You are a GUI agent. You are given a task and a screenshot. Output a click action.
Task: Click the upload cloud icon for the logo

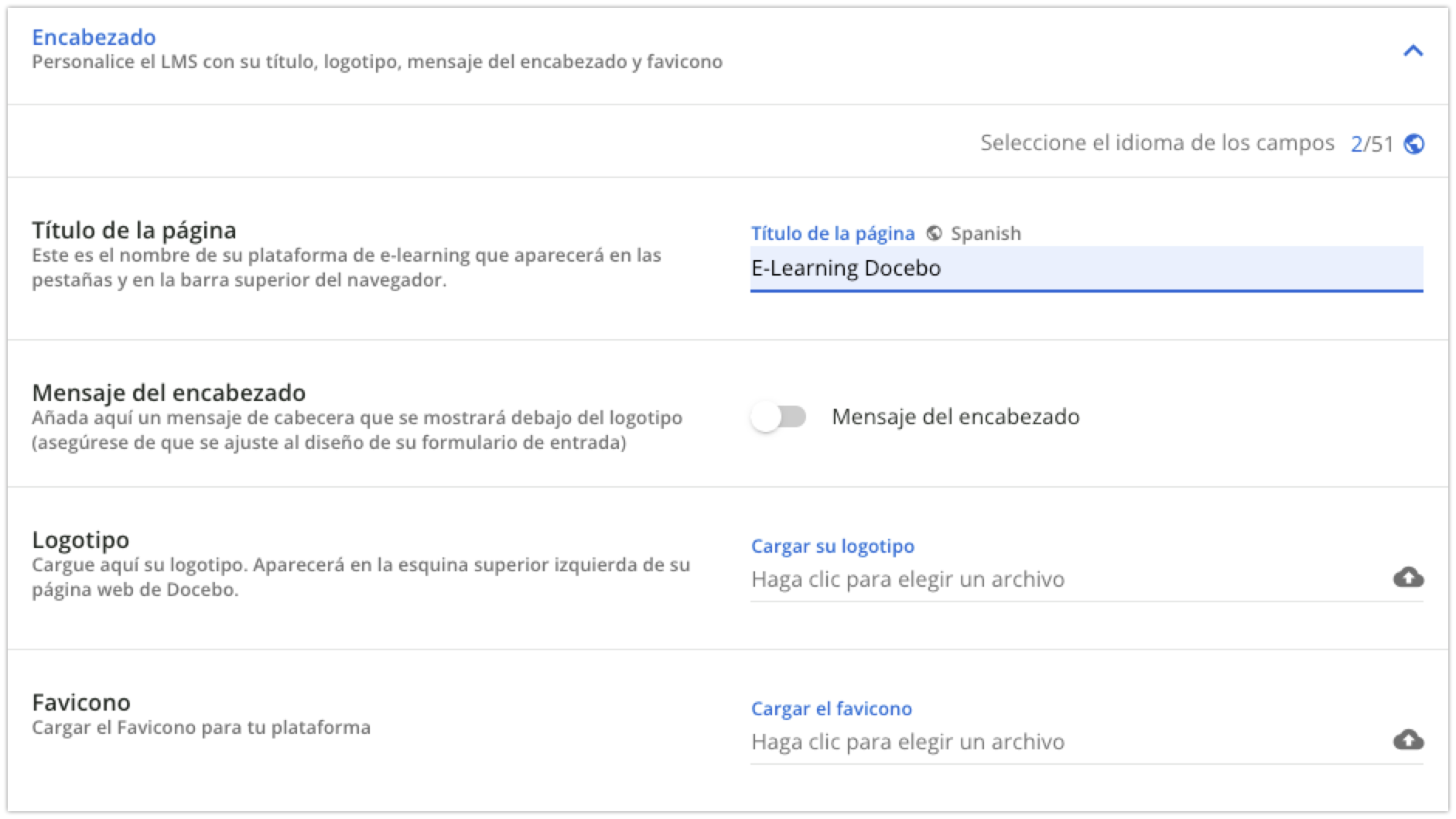click(1410, 577)
